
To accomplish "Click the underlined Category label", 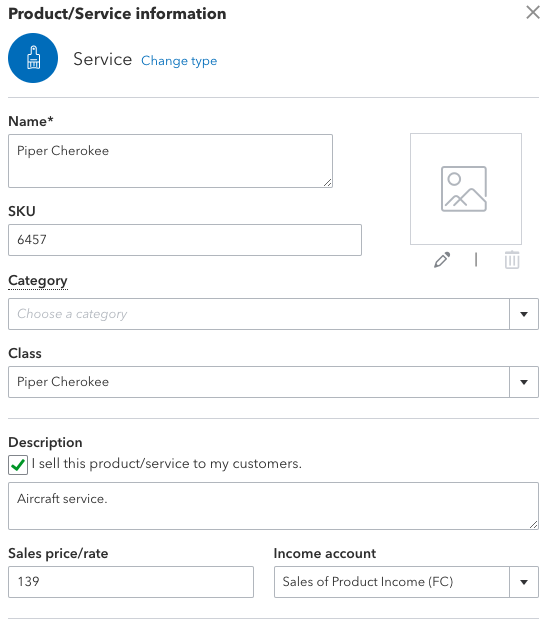I will click(x=38, y=280).
